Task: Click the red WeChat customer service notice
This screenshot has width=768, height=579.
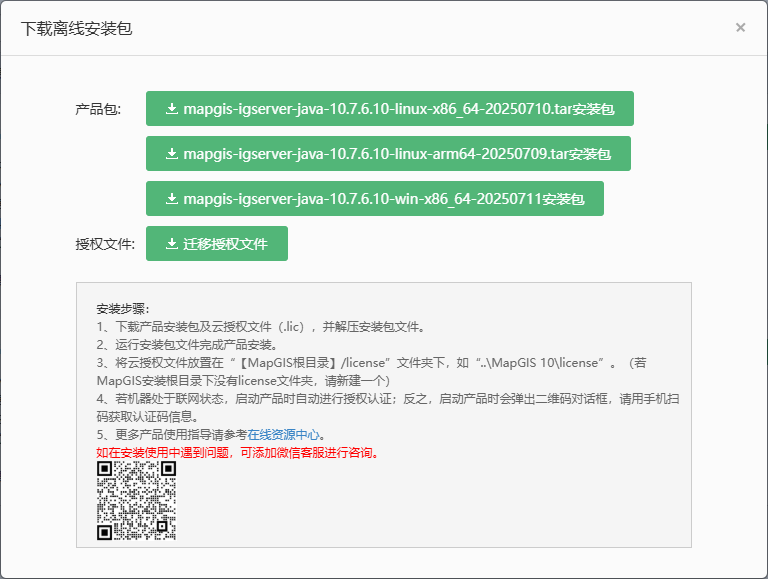Action: [238, 452]
